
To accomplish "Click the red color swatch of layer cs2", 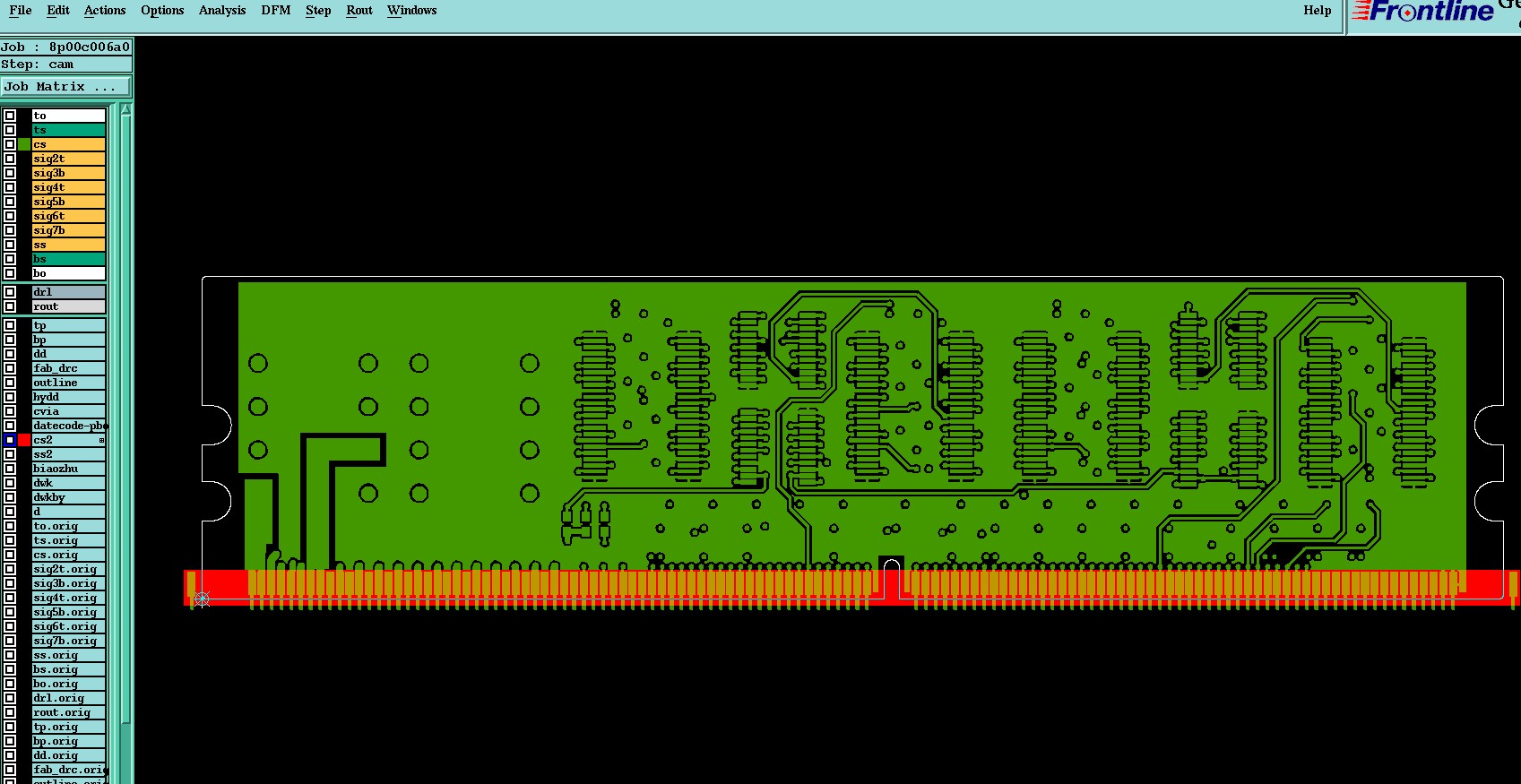I will pos(24,440).
